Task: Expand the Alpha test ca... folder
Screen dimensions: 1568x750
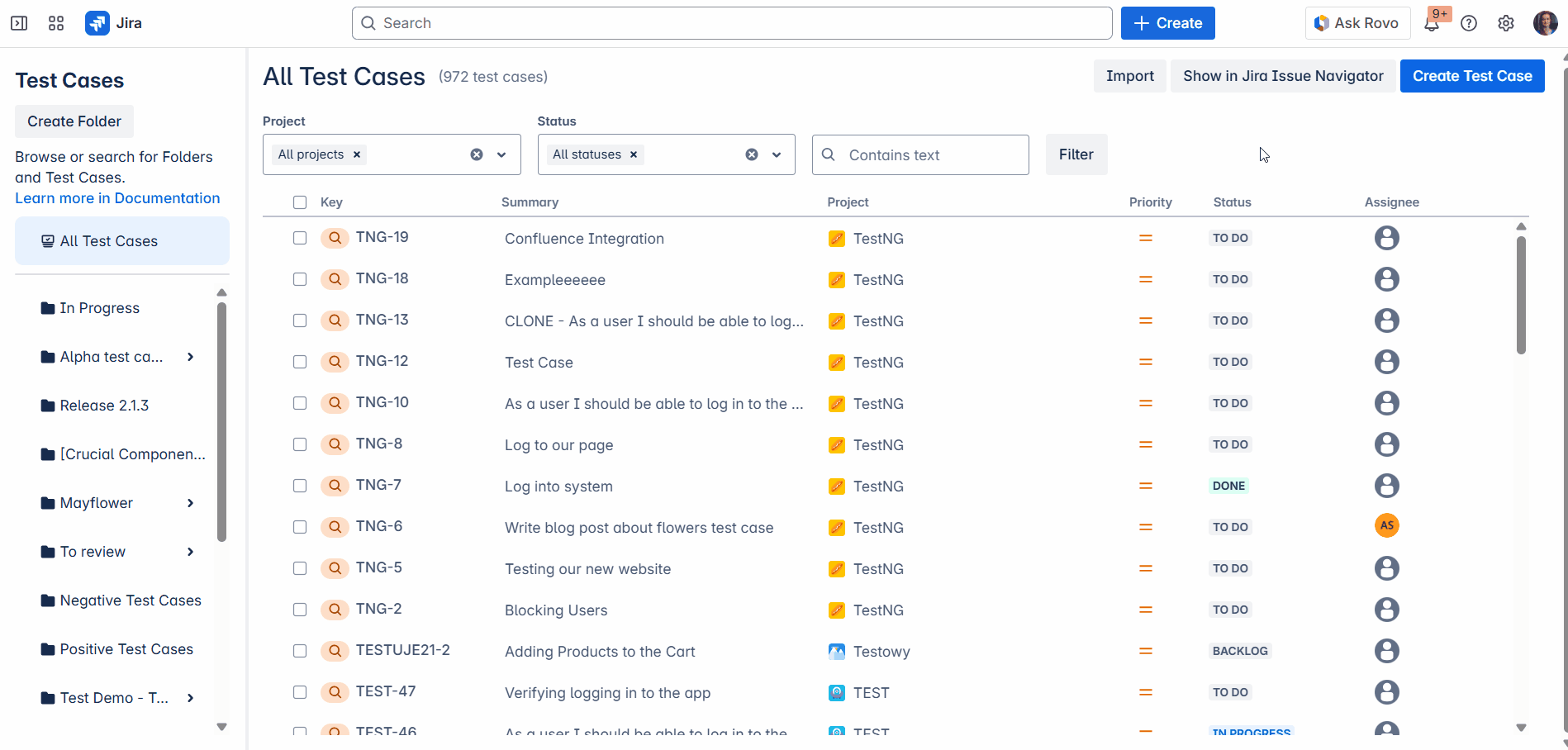Action: (x=191, y=357)
